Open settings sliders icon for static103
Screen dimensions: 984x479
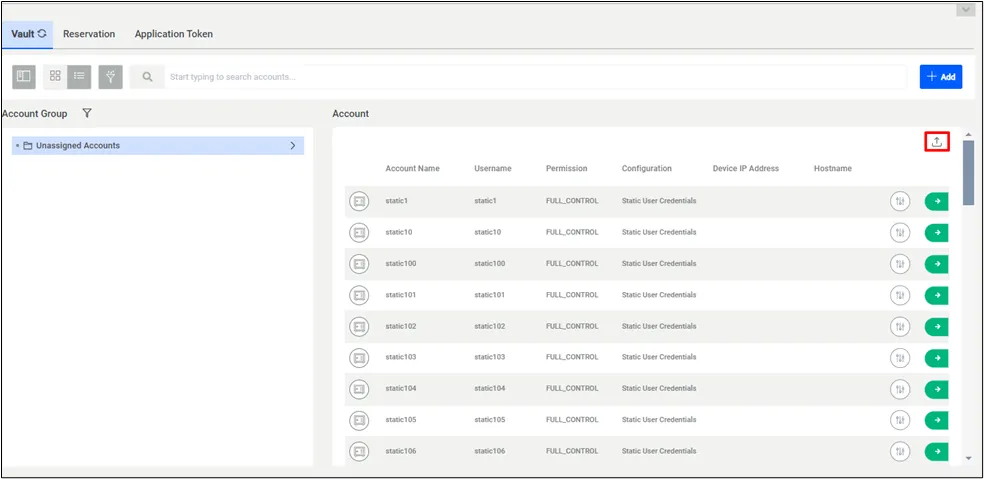[x=900, y=357]
